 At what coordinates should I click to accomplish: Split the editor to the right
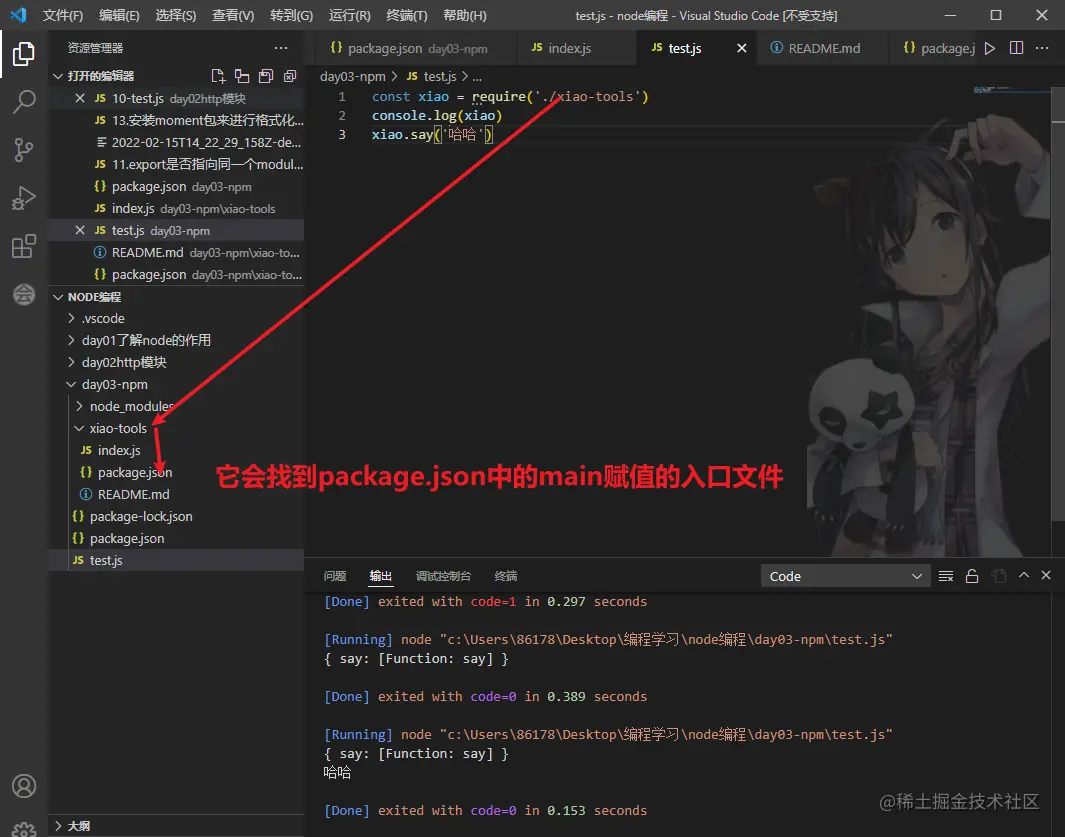point(1016,48)
